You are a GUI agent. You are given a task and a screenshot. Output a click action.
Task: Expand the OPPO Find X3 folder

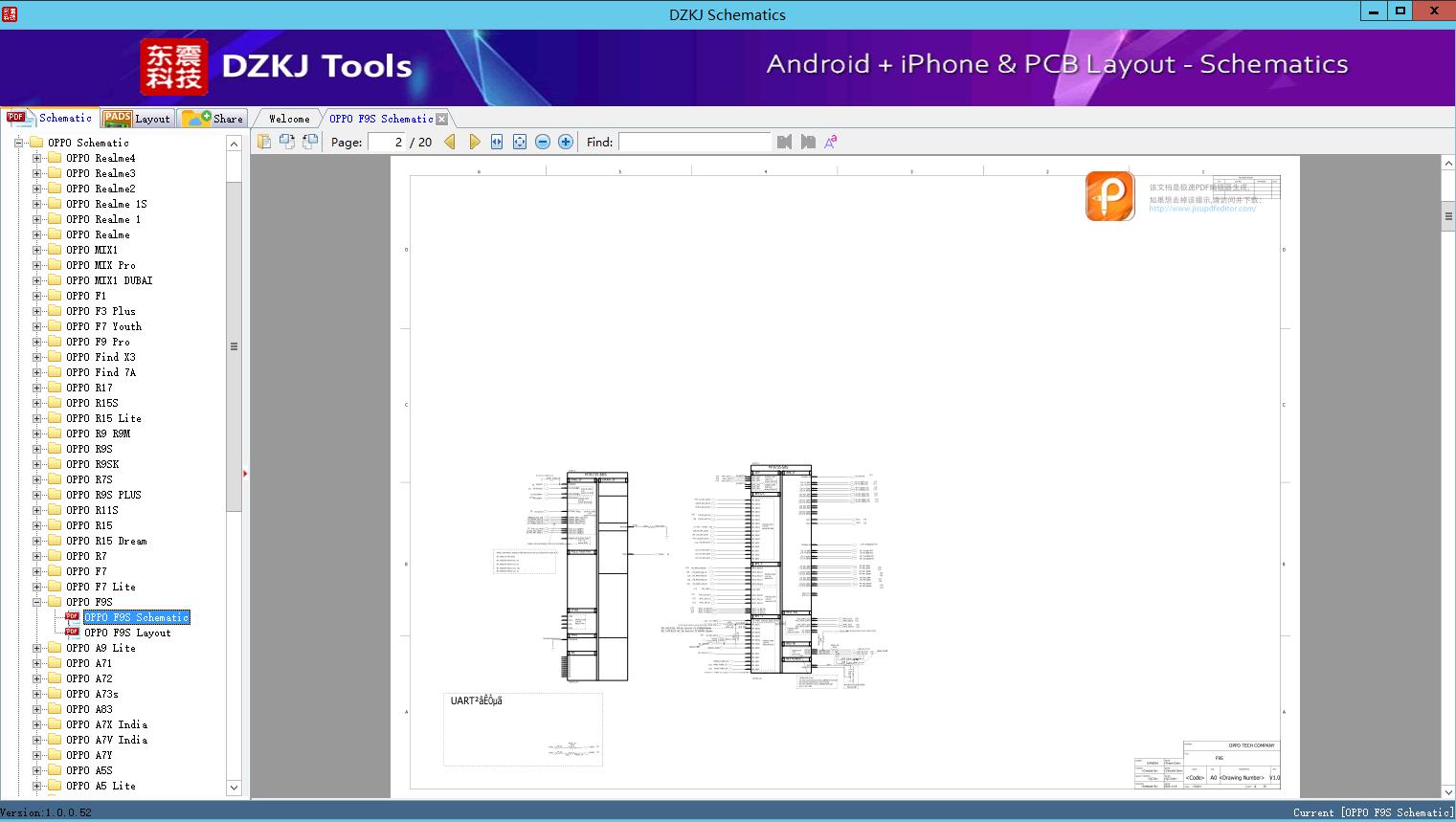[x=36, y=357]
